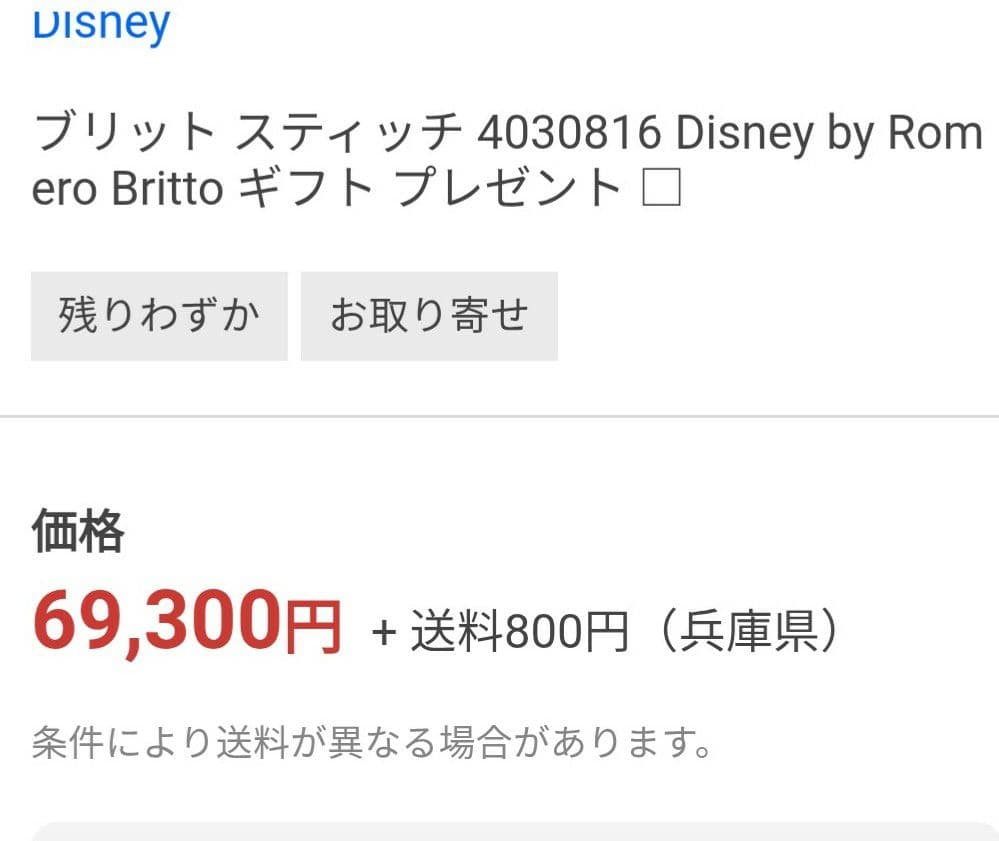
Task: Click the お取り寄せ availability badge
Action: (428, 314)
